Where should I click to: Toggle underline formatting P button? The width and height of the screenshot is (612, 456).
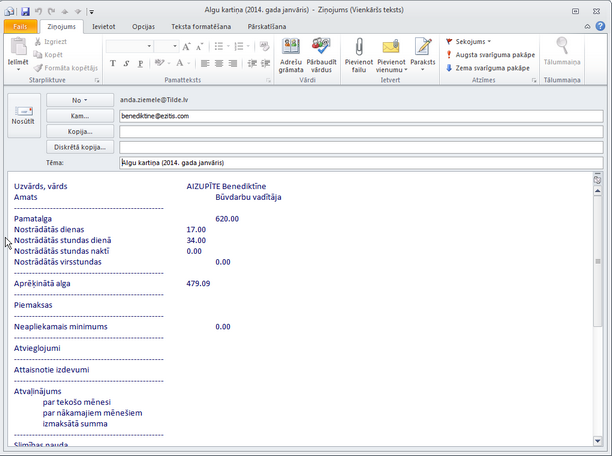coord(140,63)
